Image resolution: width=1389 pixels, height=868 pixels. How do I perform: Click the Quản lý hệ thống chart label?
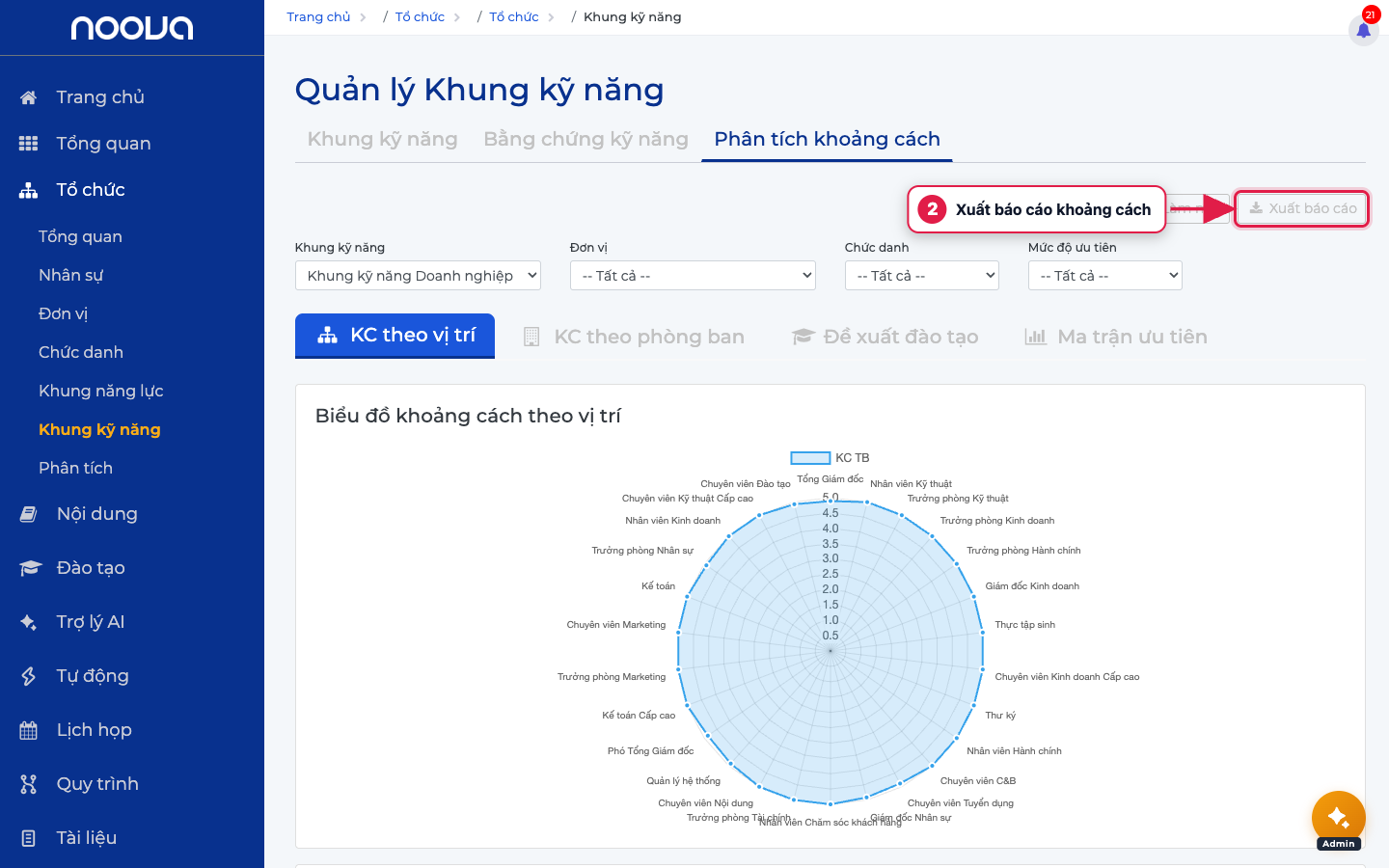[683, 781]
